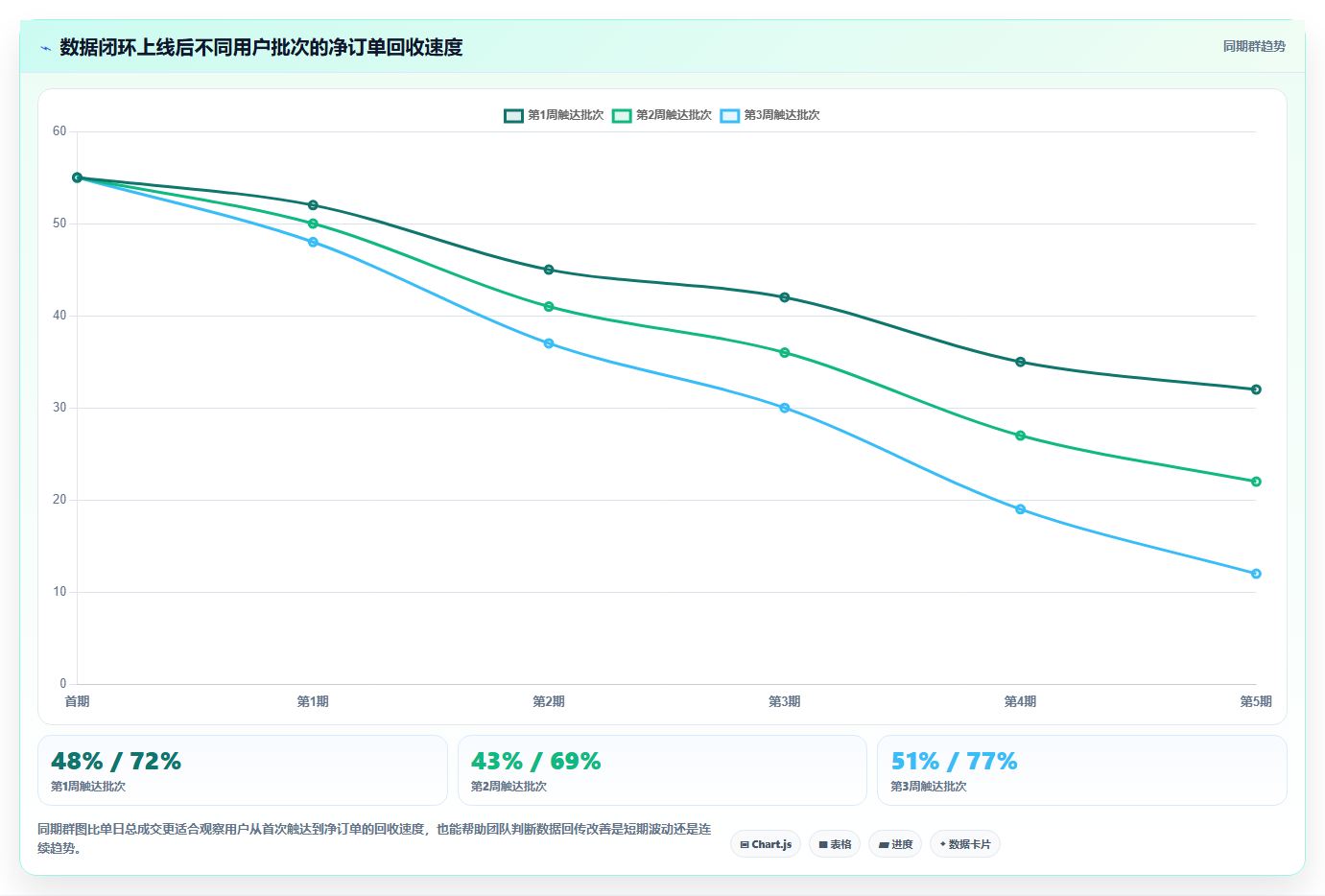Open the 51% / 77% stat card
Image resolution: width=1325 pixels, height=896 pixels.
point(1082,770)
